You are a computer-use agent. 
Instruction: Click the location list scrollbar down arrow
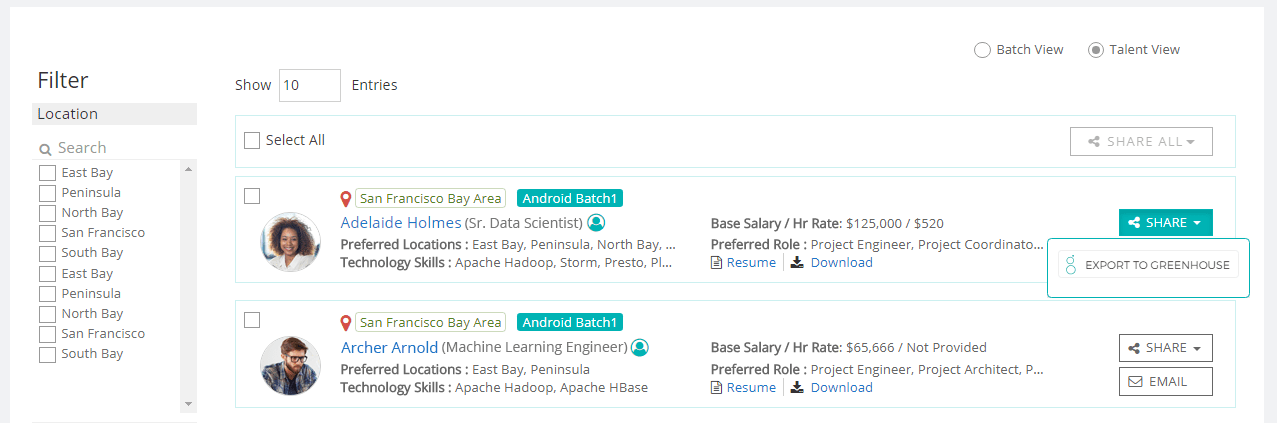pyautogui.click(x=187, y=403)
